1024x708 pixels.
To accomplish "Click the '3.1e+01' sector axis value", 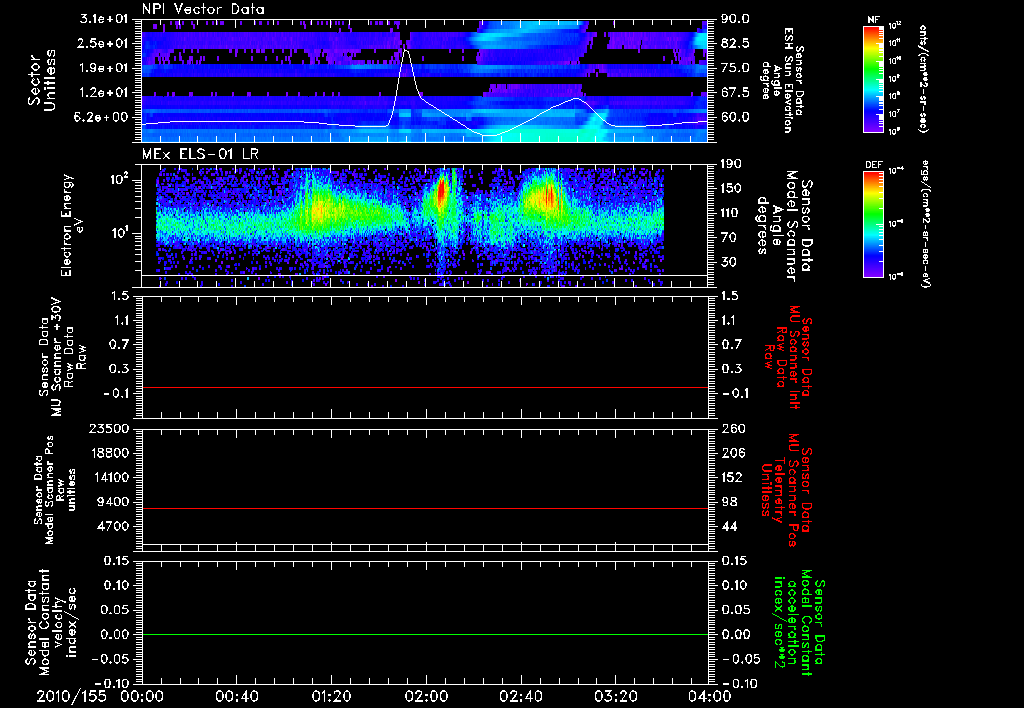I will (x=106, y=19).
